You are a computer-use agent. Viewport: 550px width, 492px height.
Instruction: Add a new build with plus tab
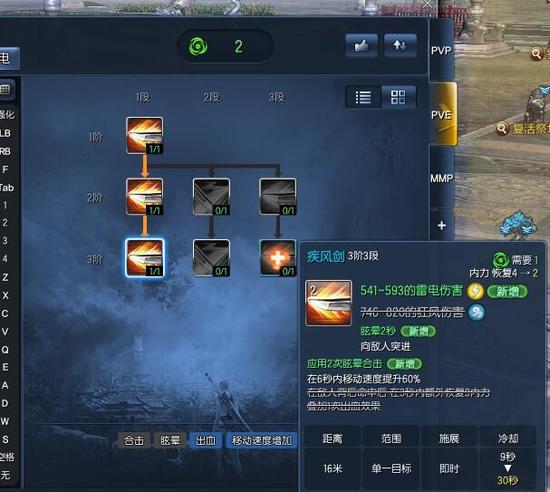(442, 225)
